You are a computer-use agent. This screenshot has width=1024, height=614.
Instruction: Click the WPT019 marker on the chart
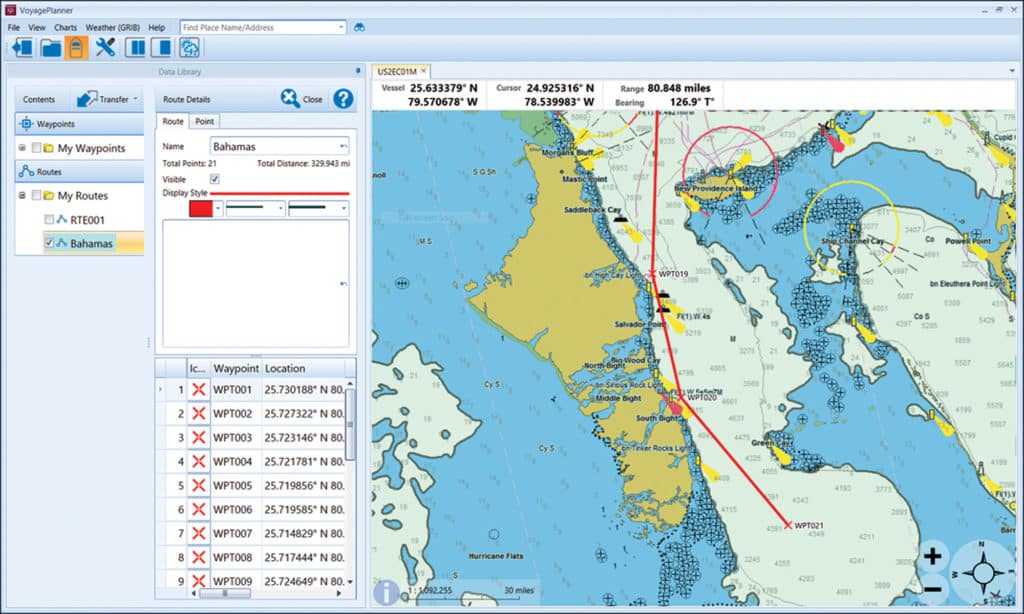(x=651, y=274)
